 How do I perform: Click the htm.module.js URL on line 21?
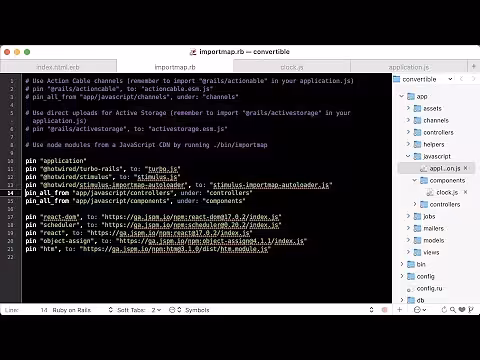click(175, 249)
